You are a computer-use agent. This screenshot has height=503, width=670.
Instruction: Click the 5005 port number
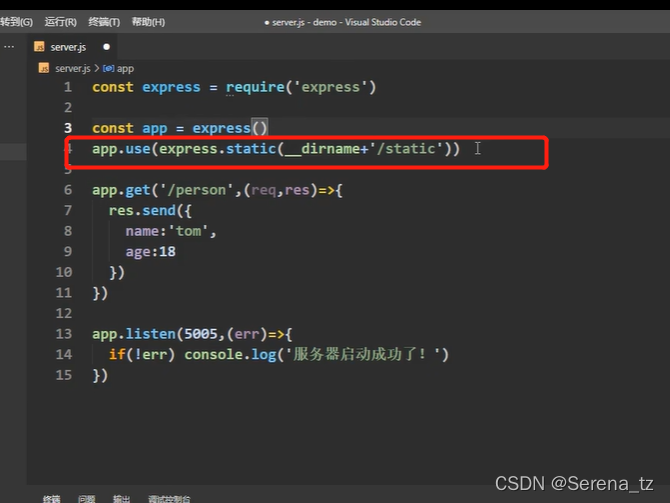coord(201,334)
